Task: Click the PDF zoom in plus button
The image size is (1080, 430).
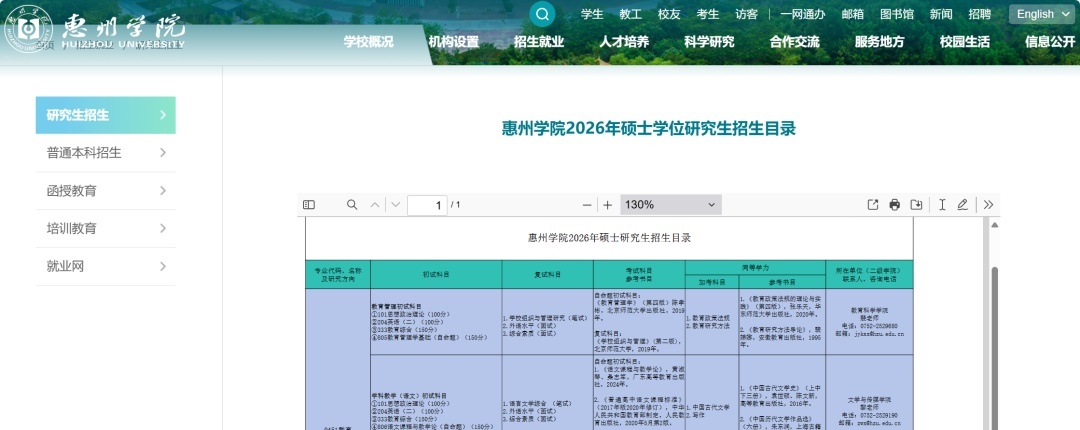Action: 607,205
